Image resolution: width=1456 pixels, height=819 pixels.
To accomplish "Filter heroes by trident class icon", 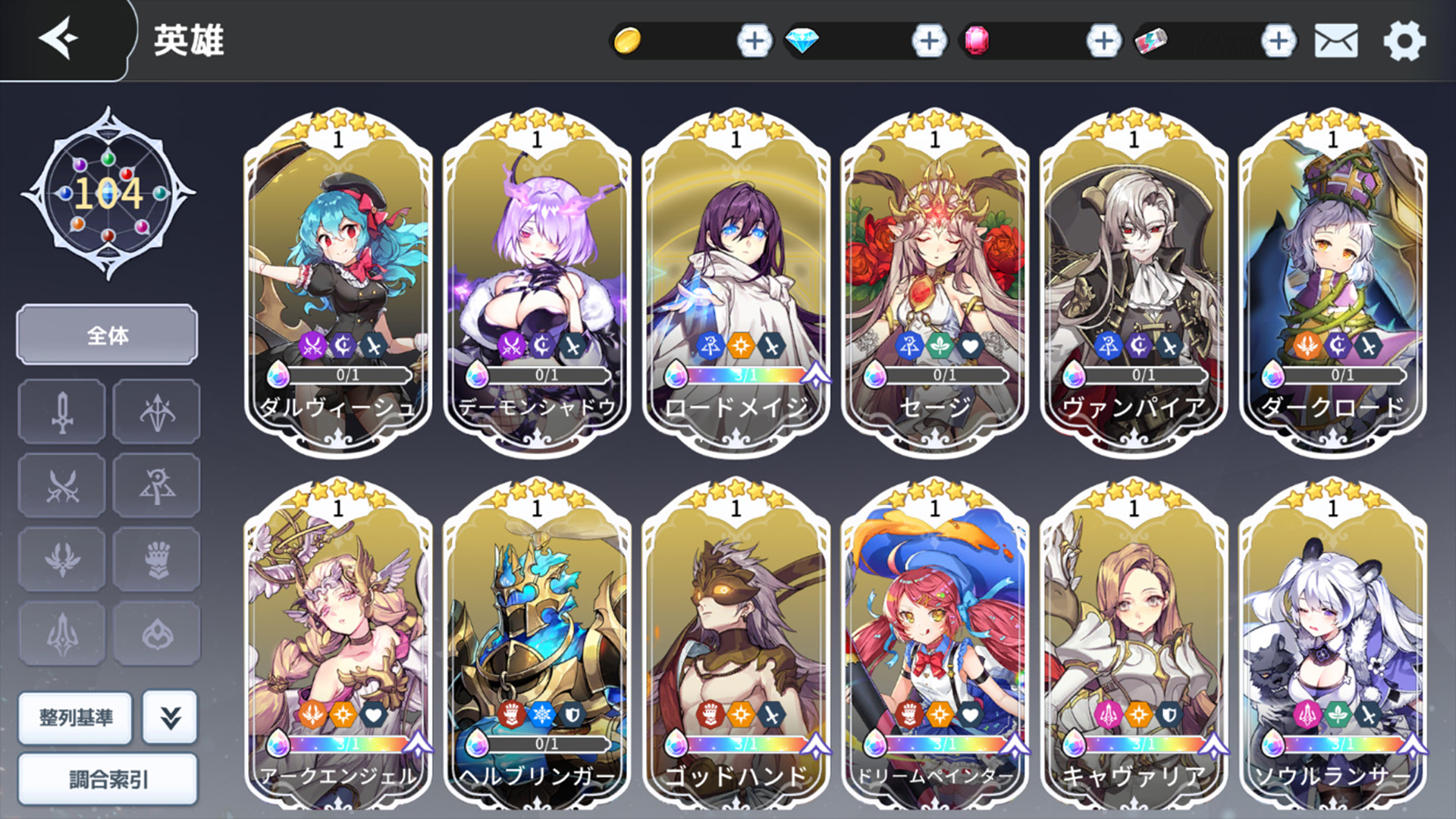I will click(62, 634).
